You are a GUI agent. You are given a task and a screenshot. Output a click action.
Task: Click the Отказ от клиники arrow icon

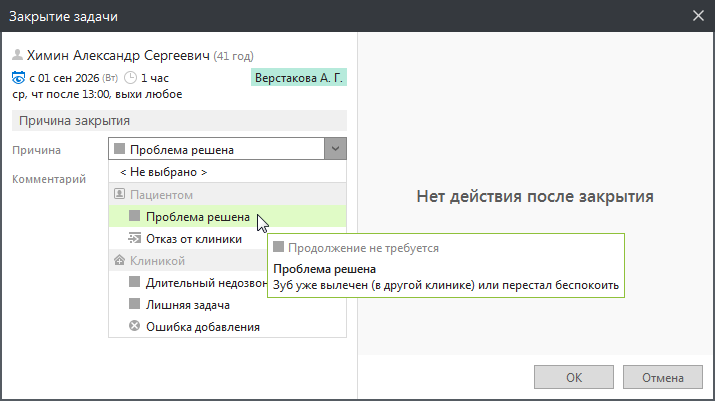pos(135,238)
